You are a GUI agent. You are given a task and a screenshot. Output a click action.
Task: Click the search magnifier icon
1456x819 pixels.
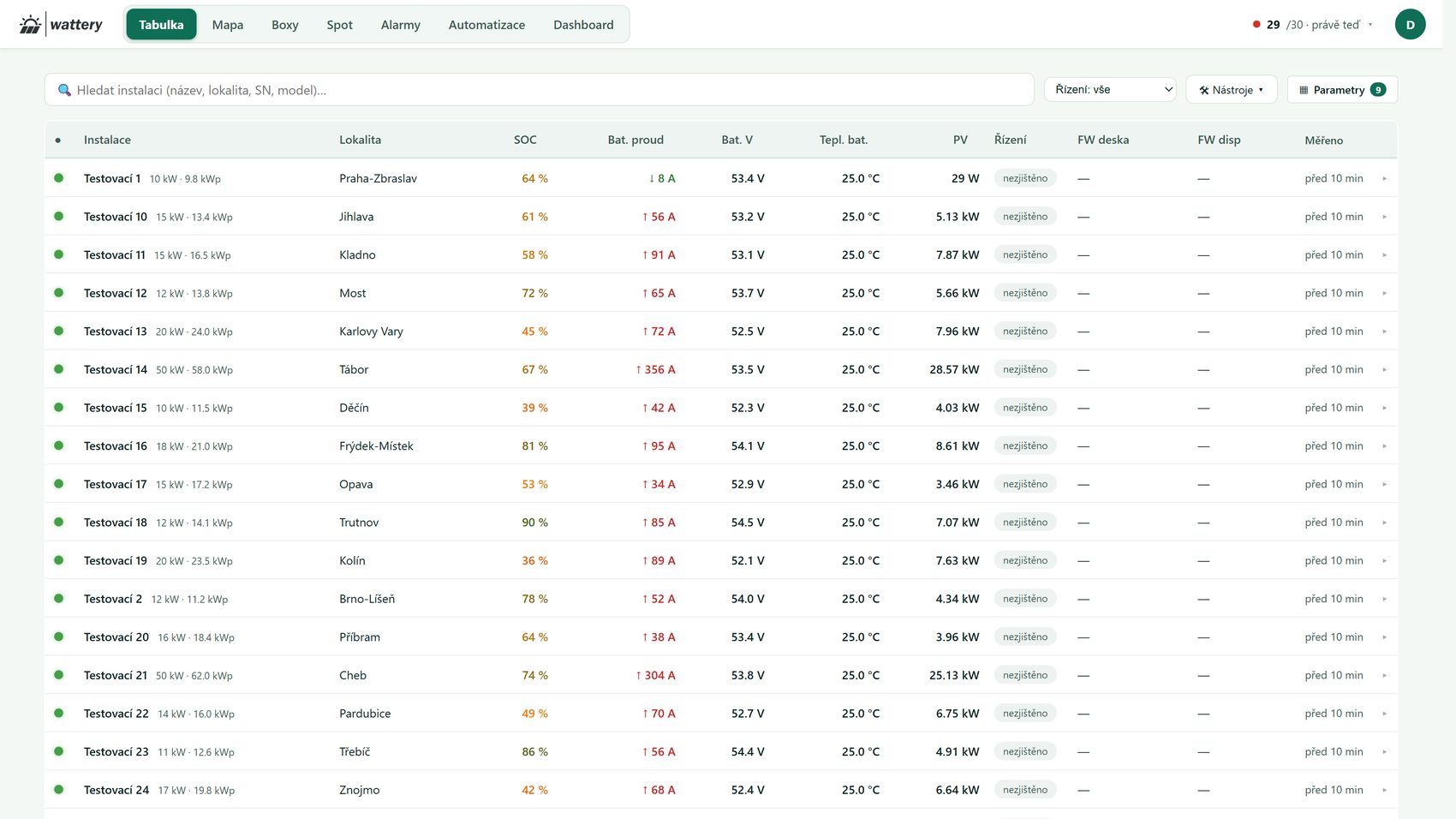pyautogui.click(x=64, y=90)
